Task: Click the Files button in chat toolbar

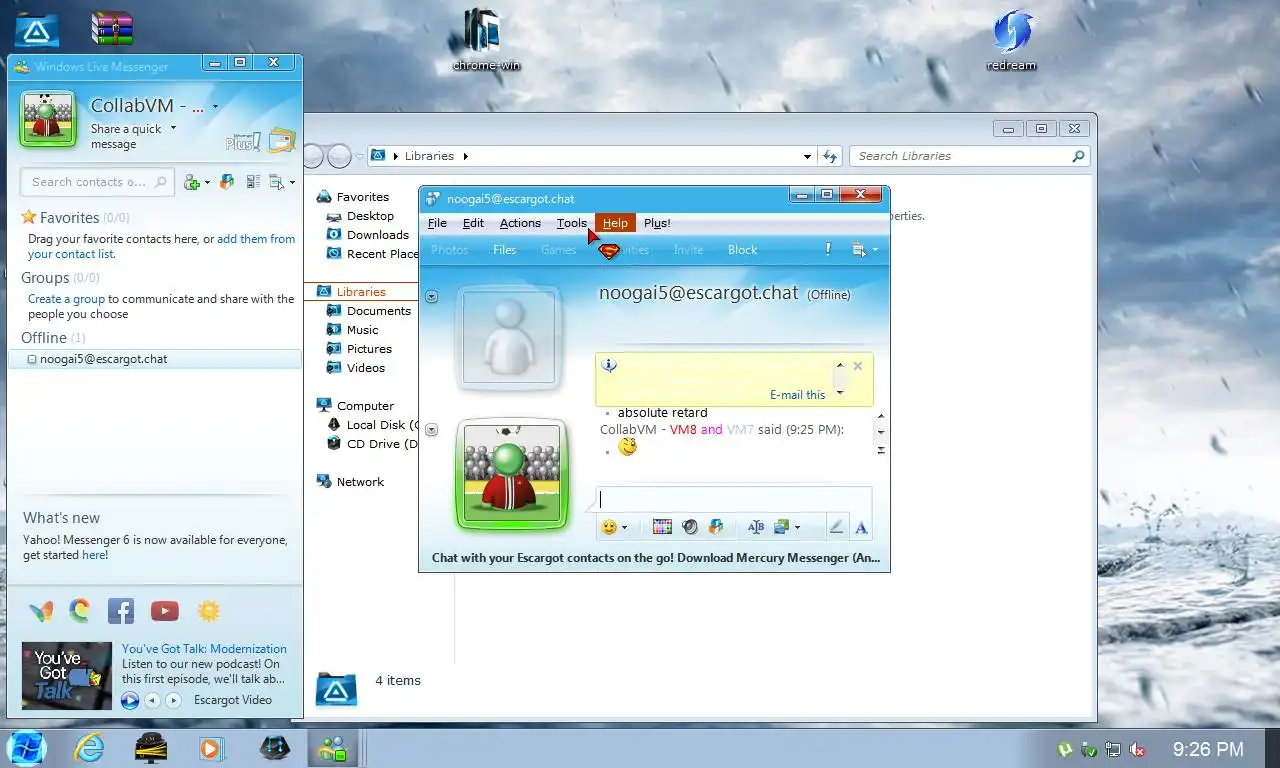Action: pyautogui.click(x=505, y=250)
